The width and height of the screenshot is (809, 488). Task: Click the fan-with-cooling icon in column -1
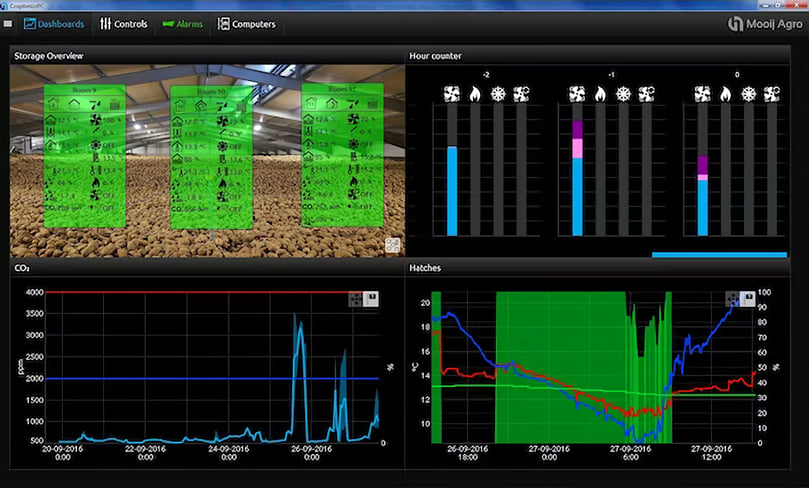point(646,94)
